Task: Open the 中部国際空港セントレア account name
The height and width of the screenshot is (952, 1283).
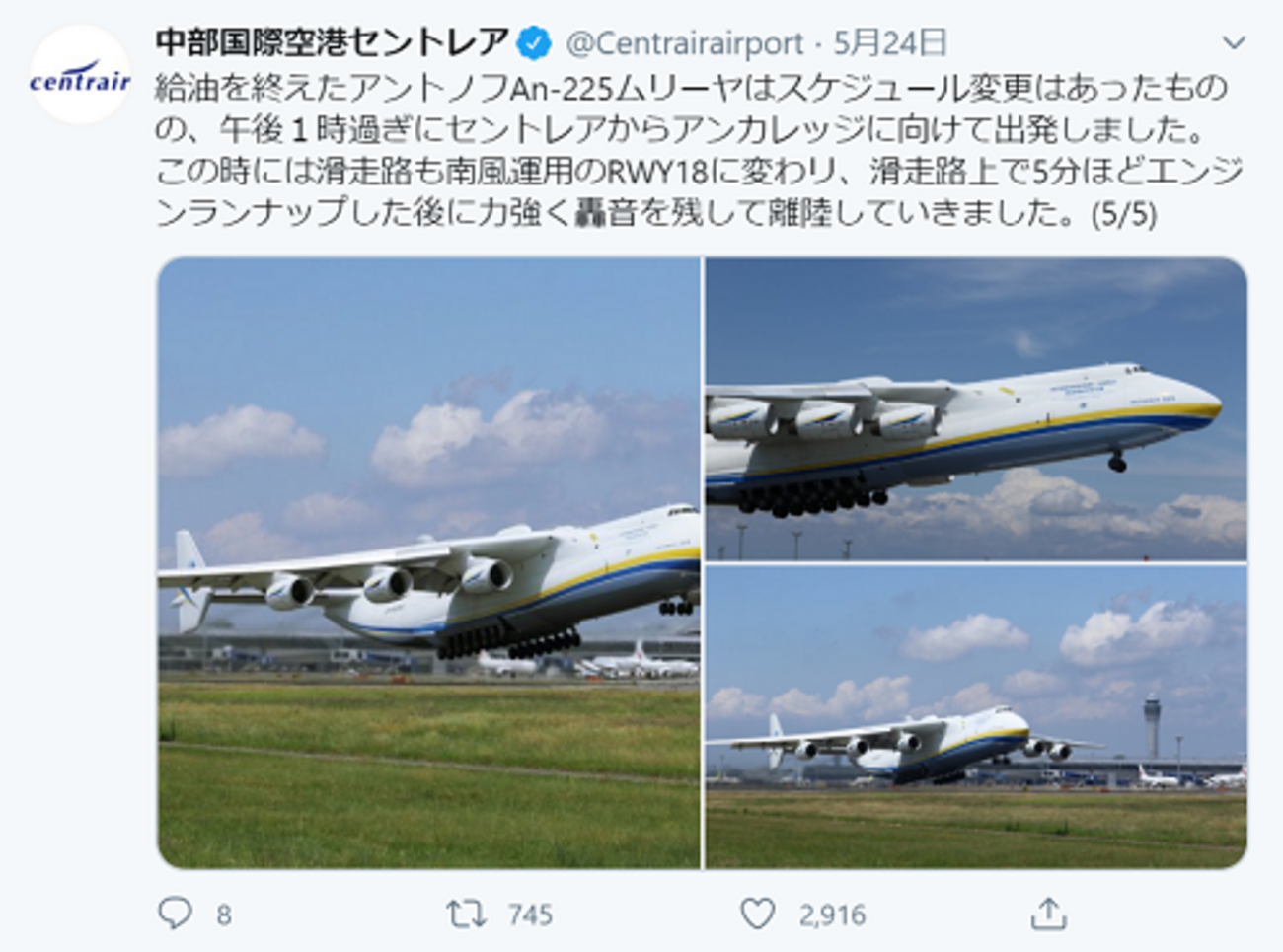Action: pos(333,42)
